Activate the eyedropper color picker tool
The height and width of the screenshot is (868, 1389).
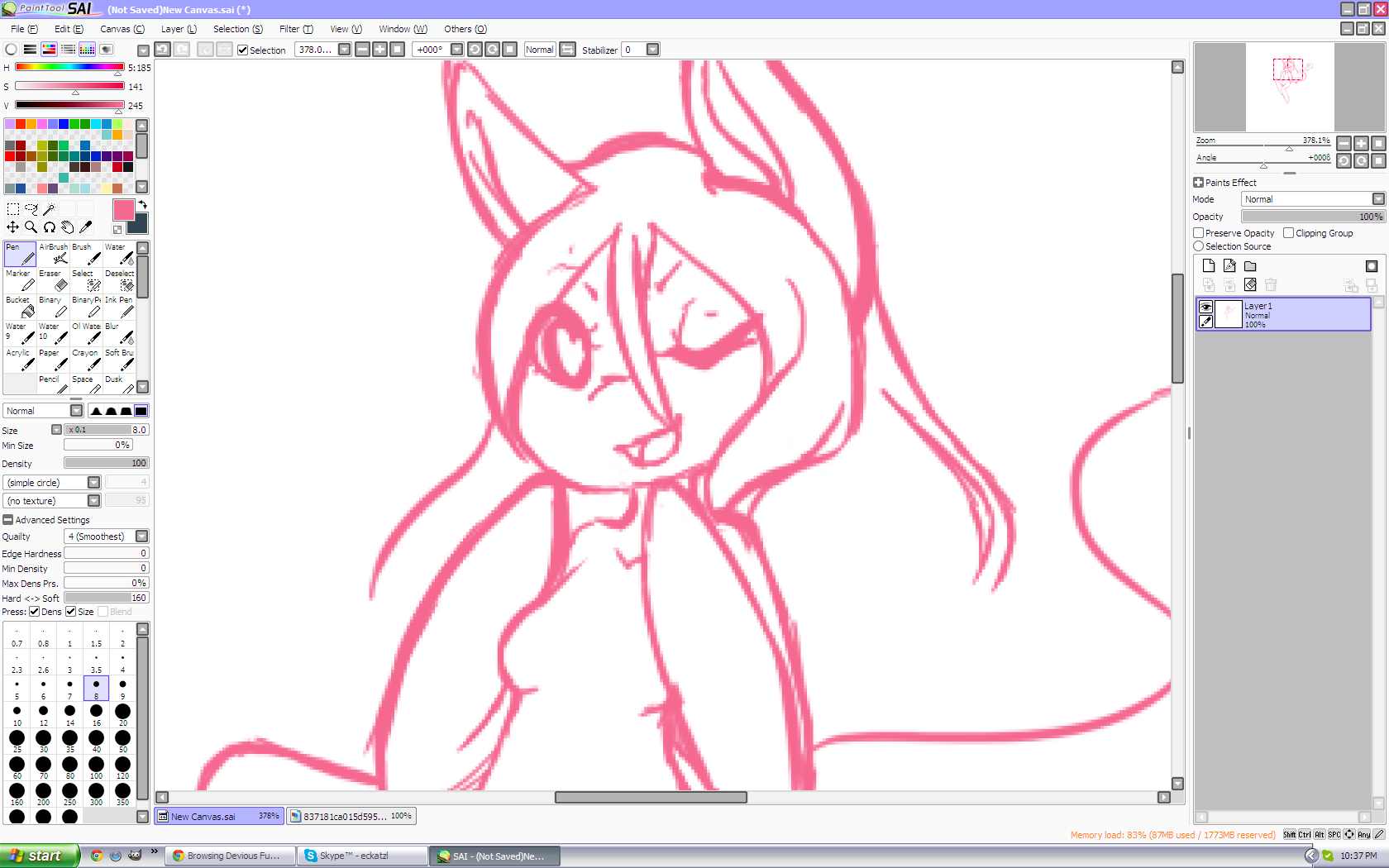tap(86, 227)
